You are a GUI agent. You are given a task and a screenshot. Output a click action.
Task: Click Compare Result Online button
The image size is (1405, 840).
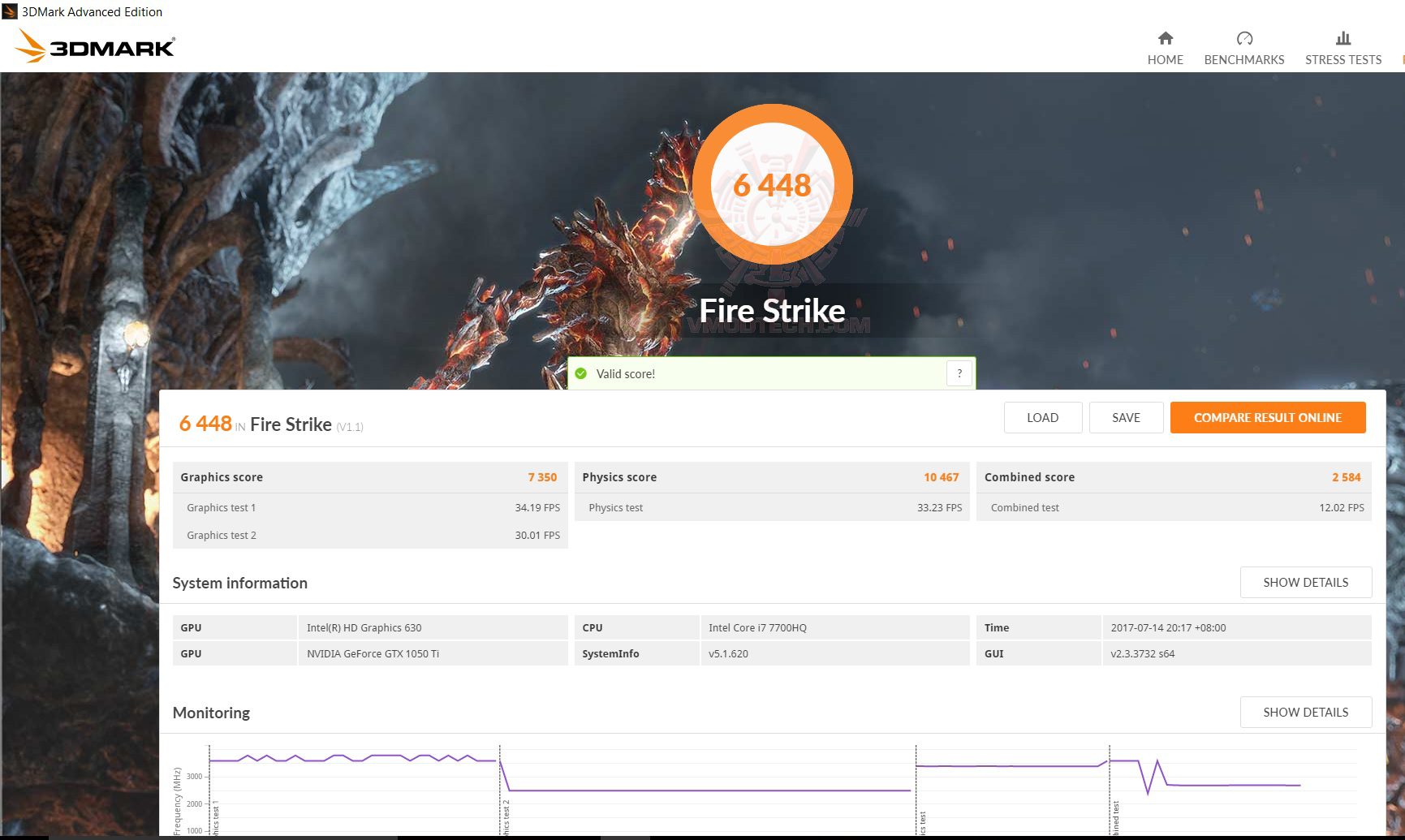[x=1267, y=417]
